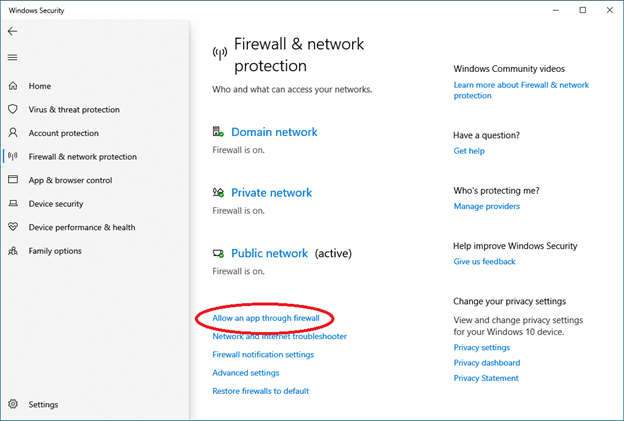This screenshot has height=421, width=624.
Task: Click the Family options people icon
Action: click(13, 251)
